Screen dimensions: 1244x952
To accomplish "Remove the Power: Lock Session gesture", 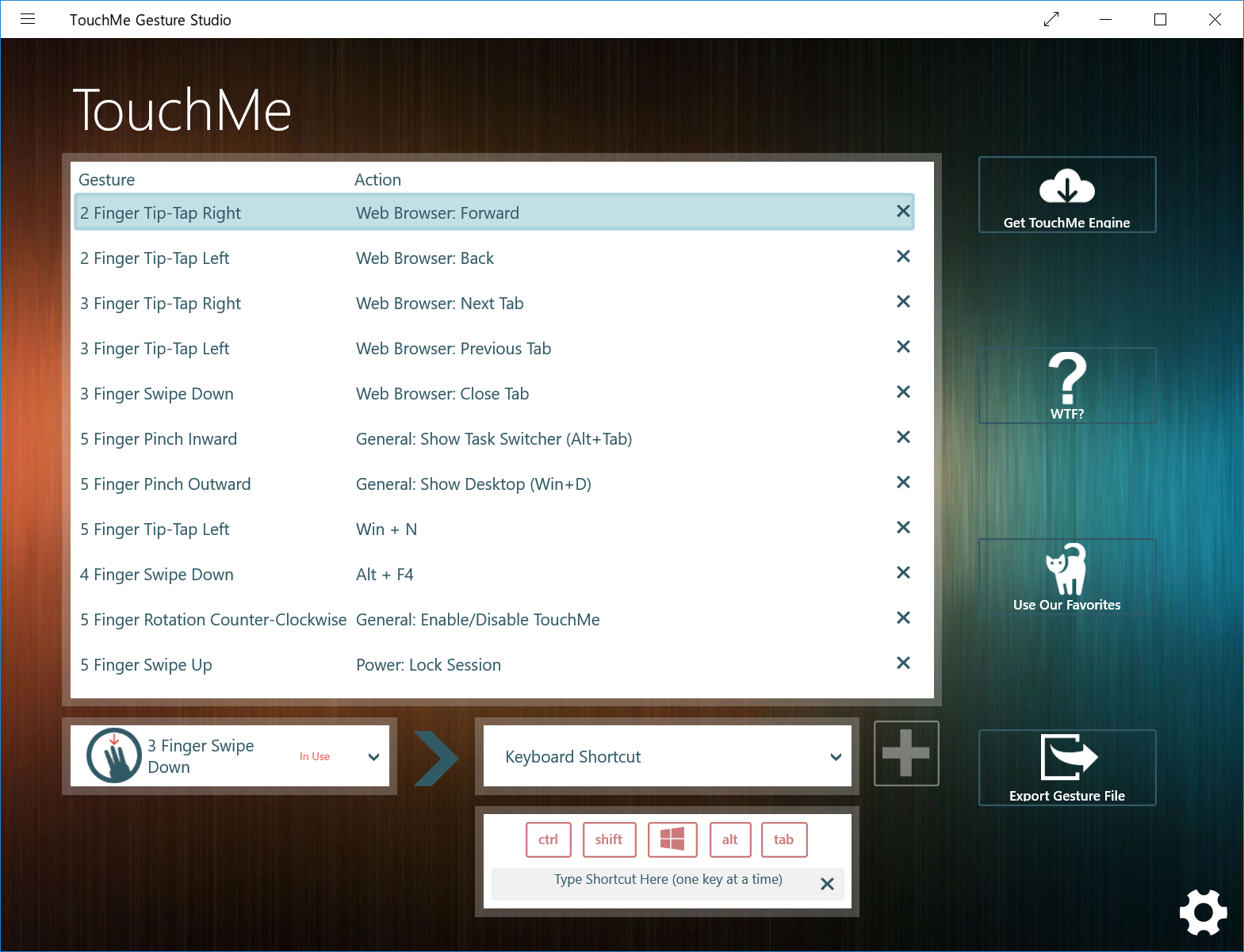I will pyautogui.click(x=902, y=663).
